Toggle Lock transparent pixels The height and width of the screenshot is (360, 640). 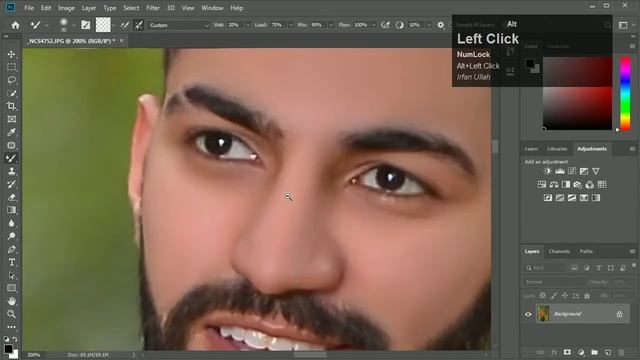click(x=542, y=296)
